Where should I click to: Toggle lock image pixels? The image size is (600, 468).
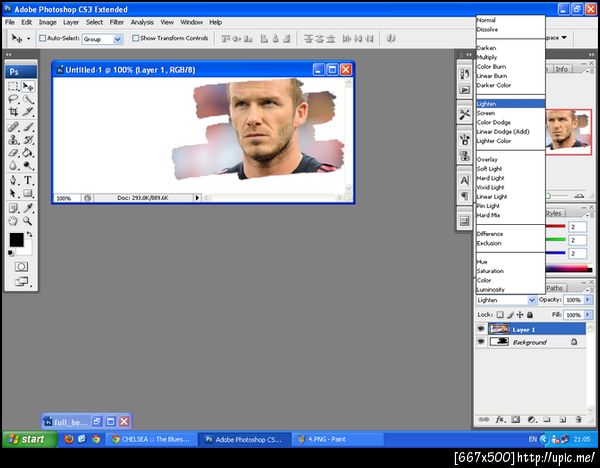click(510, 315)
